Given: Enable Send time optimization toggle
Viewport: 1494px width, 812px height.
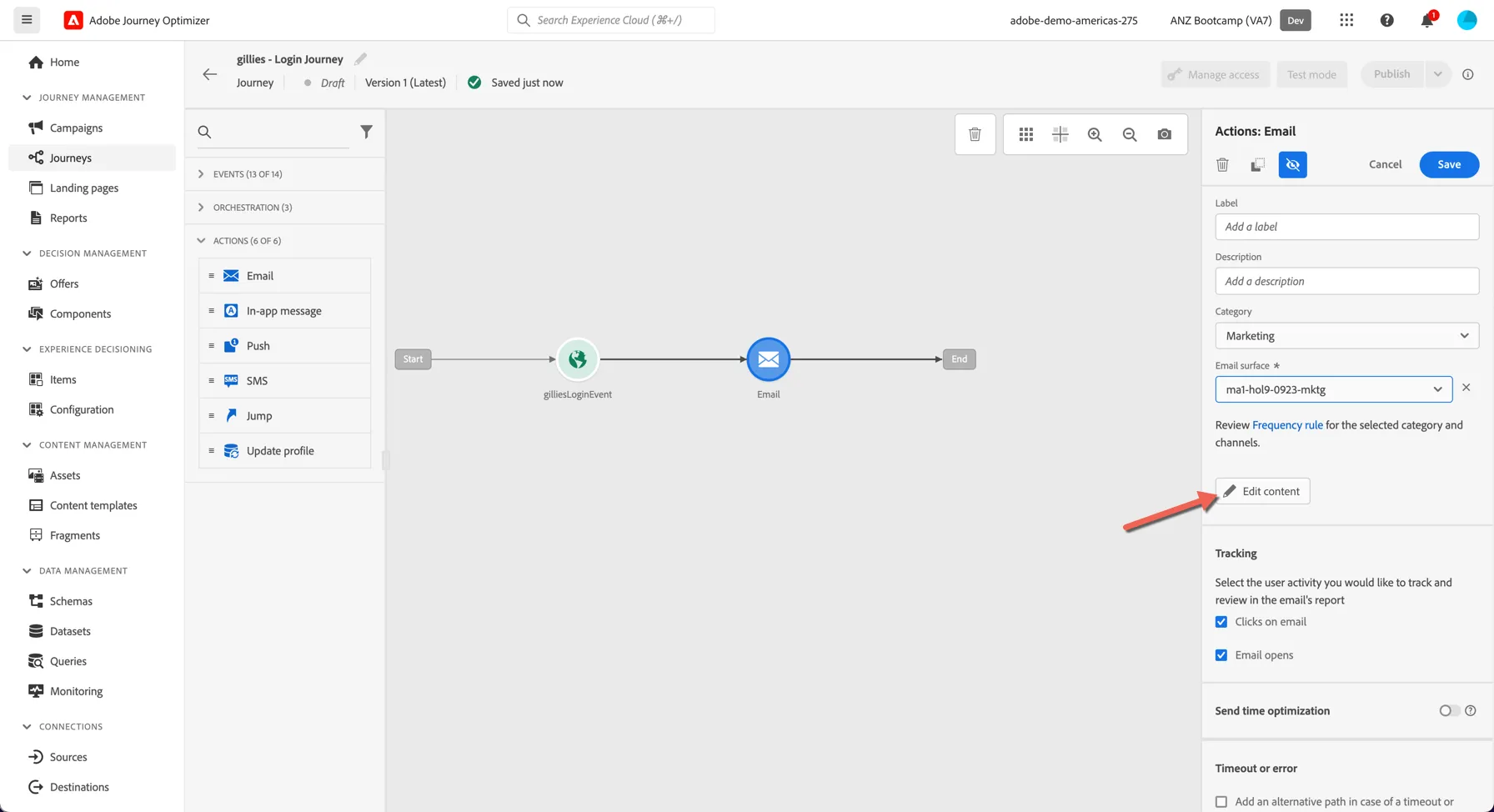Looking at the screenshot, I should click(x=1449, y=711).
